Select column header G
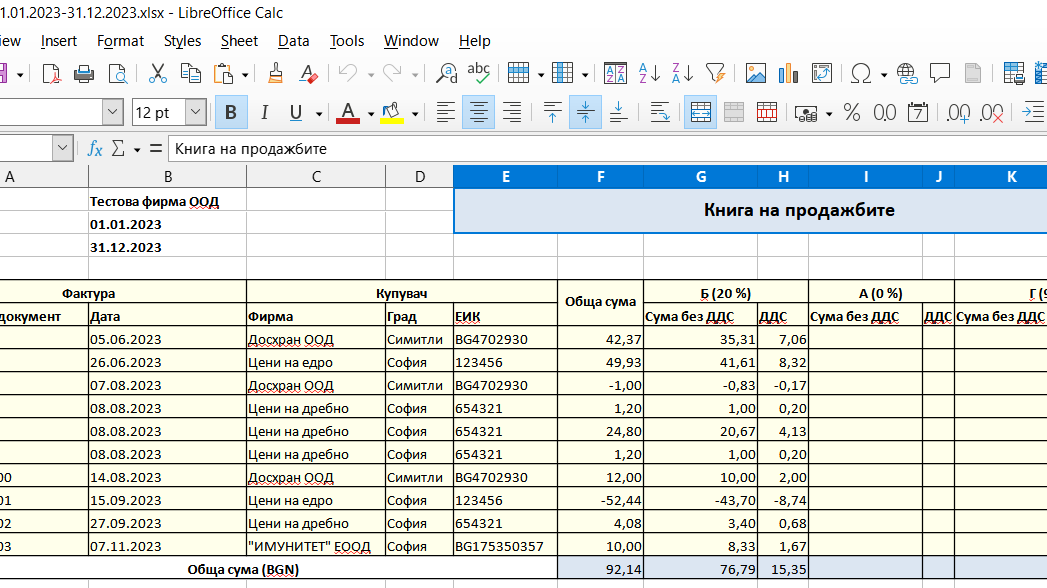The height and width of the screenshot is (588, 1047). click(x=700, y=177)
